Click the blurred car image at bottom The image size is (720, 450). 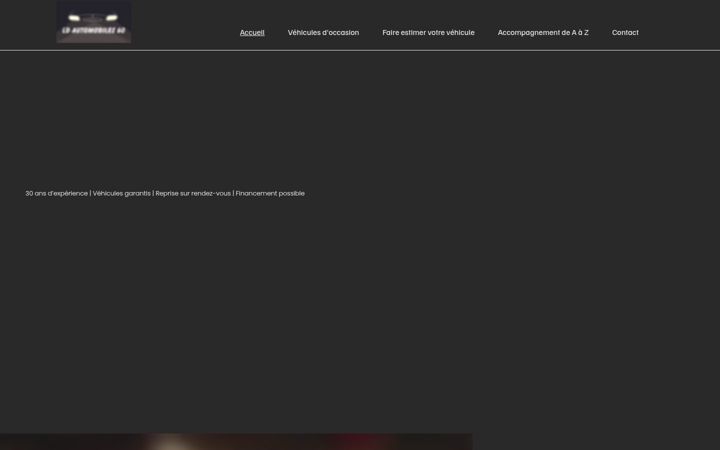(x=236, y=442)
